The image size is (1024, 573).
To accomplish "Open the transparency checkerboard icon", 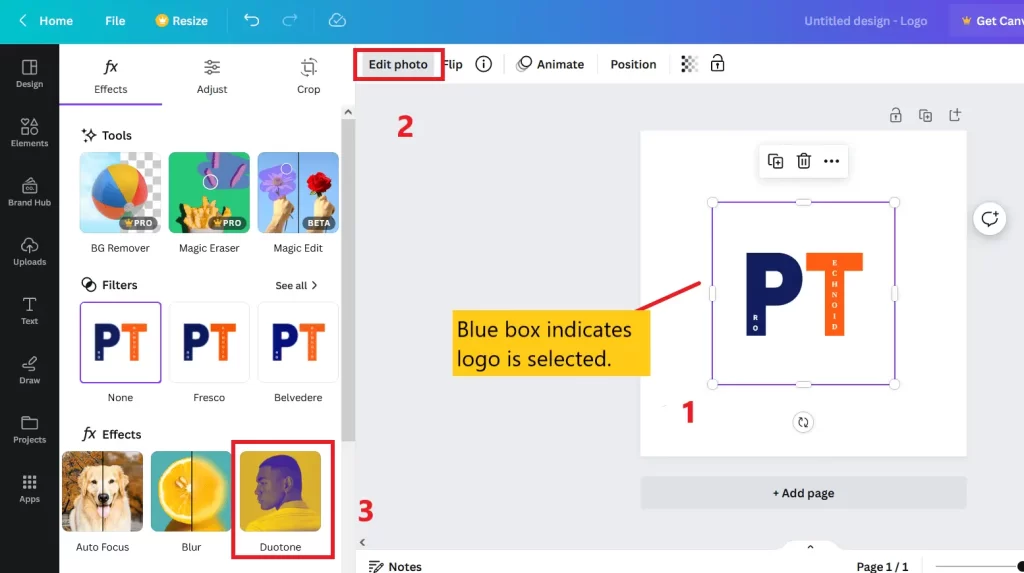I will point(689,64).
